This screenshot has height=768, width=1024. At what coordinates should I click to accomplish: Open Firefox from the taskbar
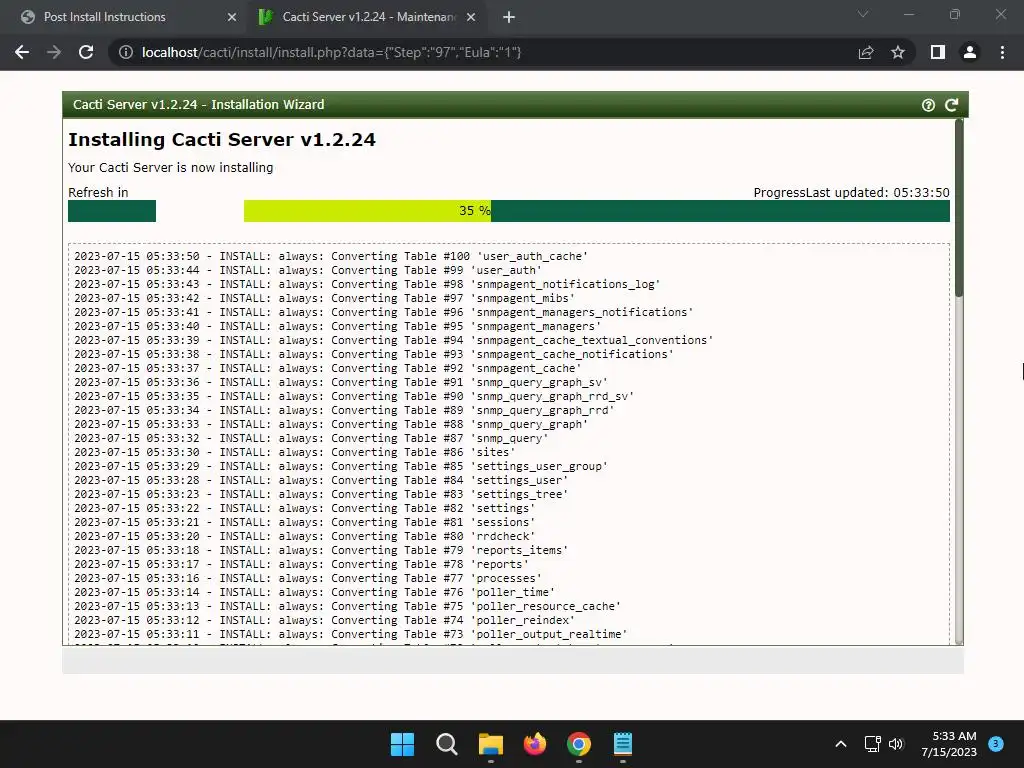(x=535, y=744)
